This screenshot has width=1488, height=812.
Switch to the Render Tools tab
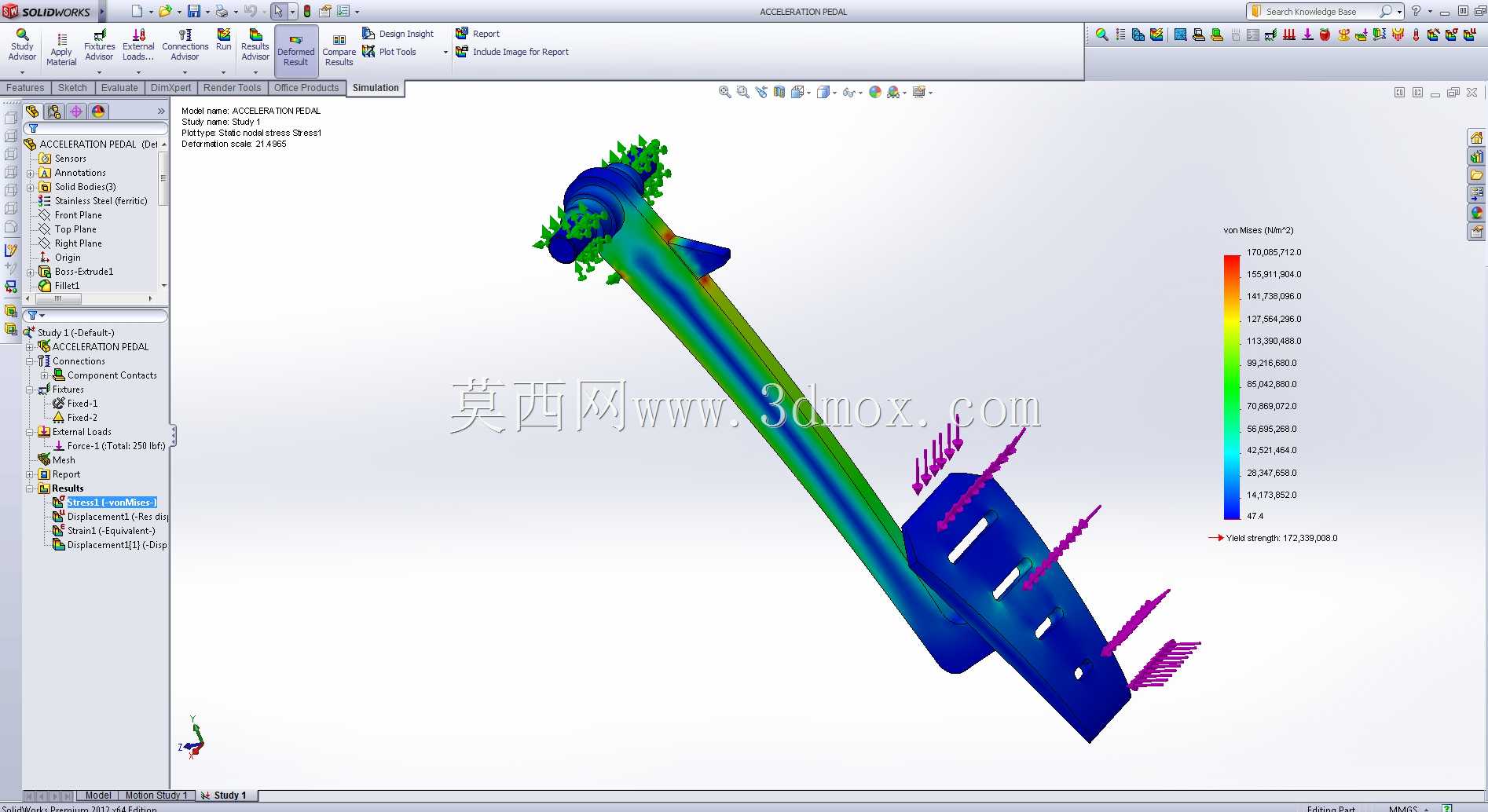232,88
